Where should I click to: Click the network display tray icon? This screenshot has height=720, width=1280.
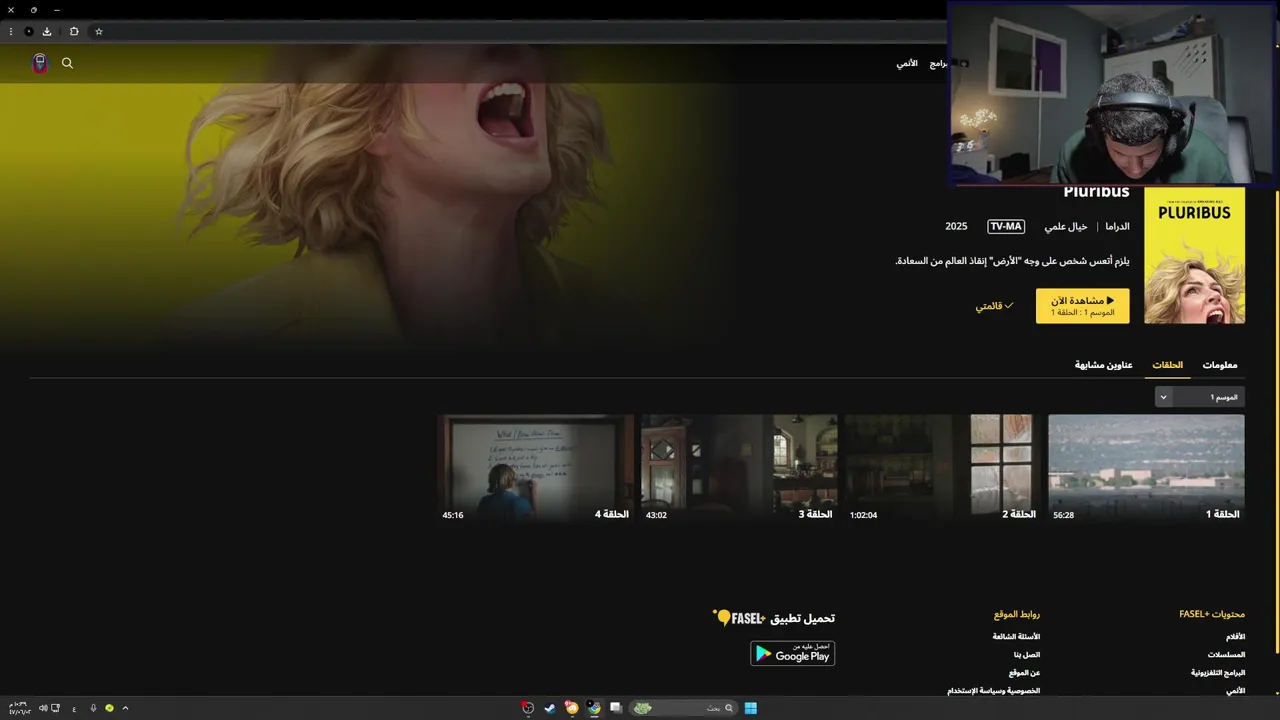[x=56, y=708]
